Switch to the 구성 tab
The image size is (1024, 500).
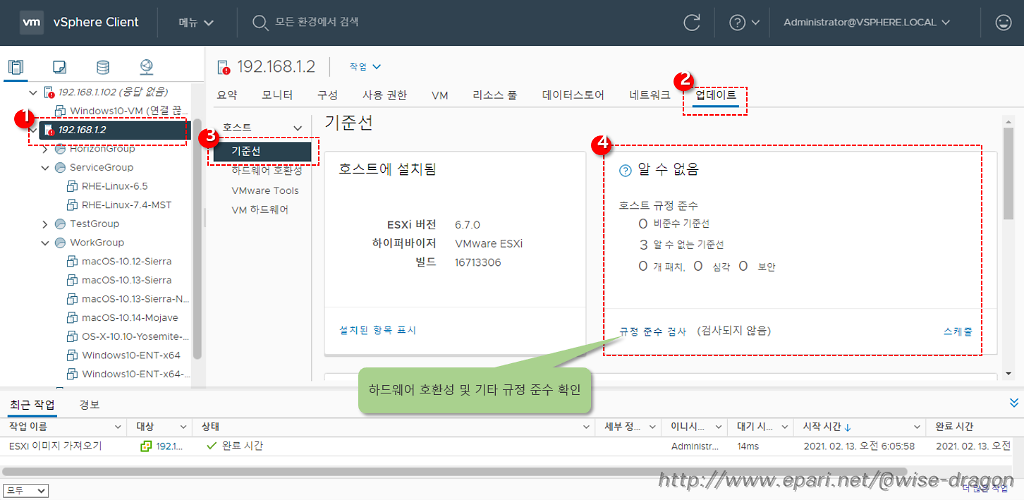pyautogui.click(x=327, y=95)
